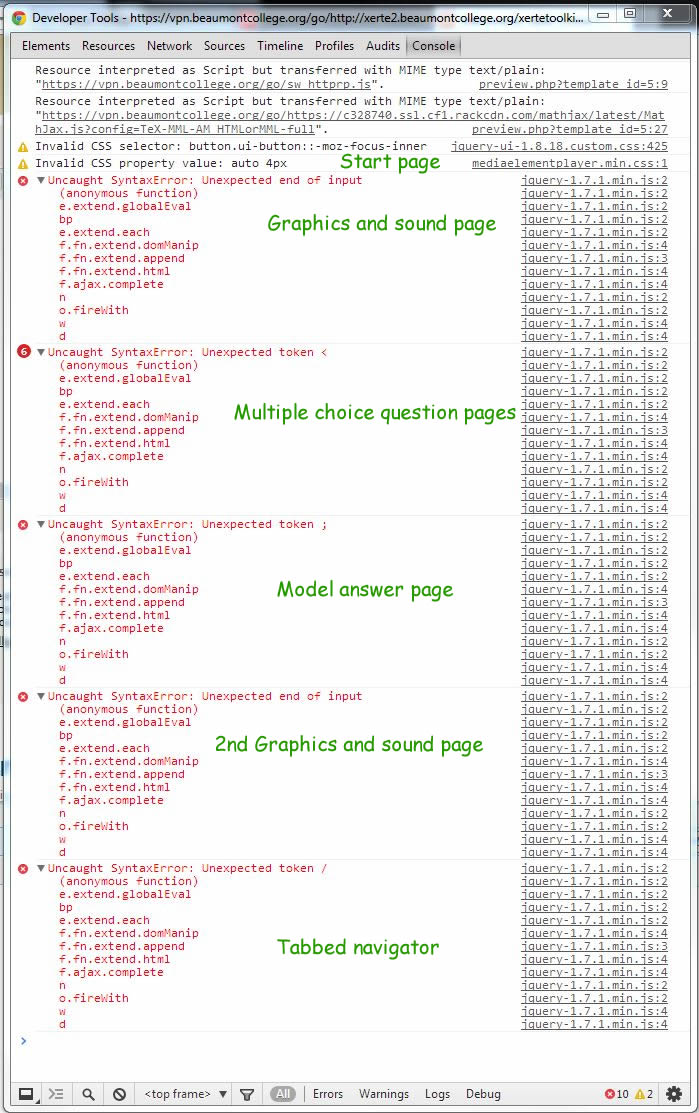Filter console by Logs
The image size is (699, 1113).
(x=437, y=1094)
